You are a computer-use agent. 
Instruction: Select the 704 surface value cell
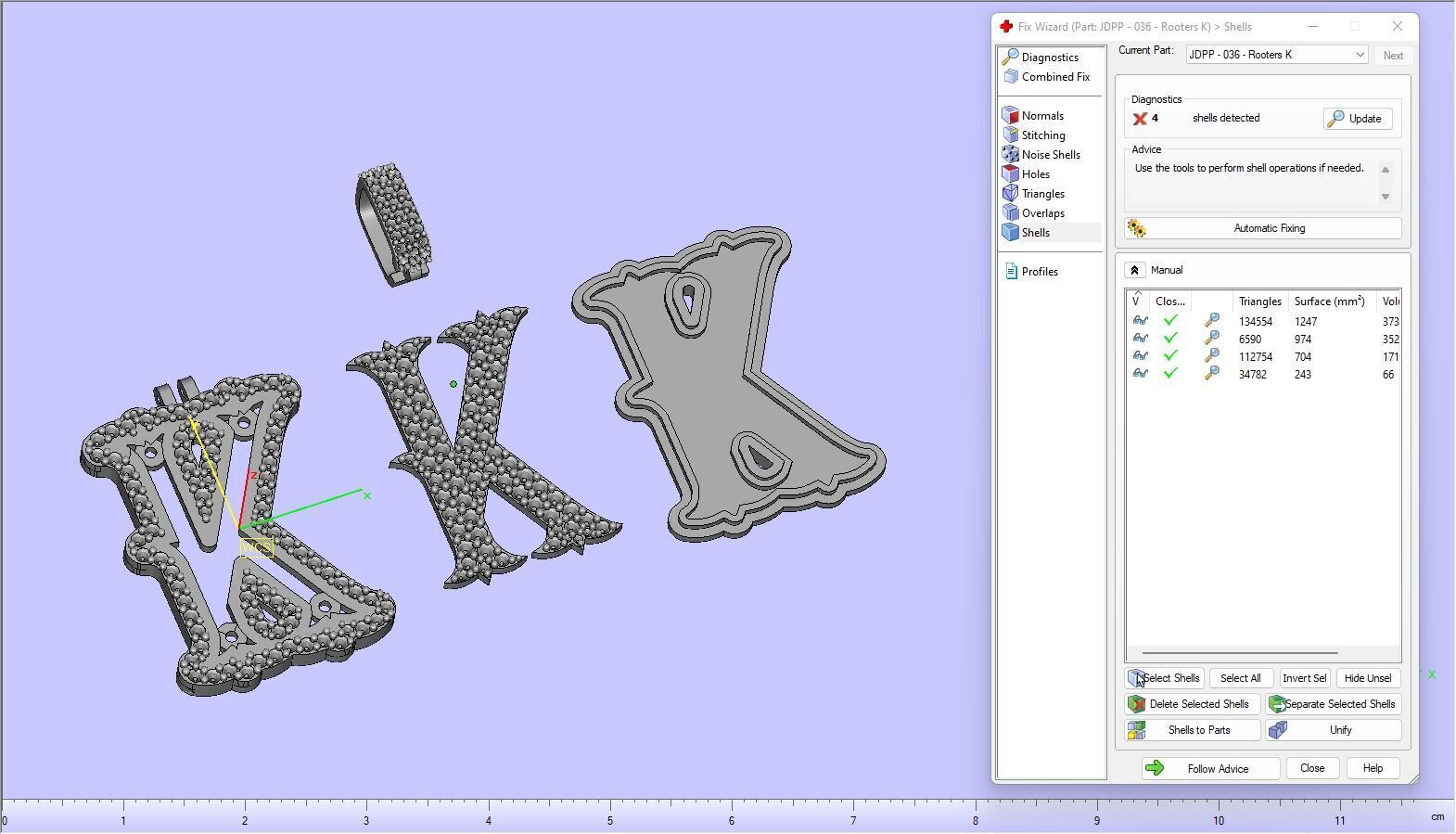click(x=1303, y=357)
